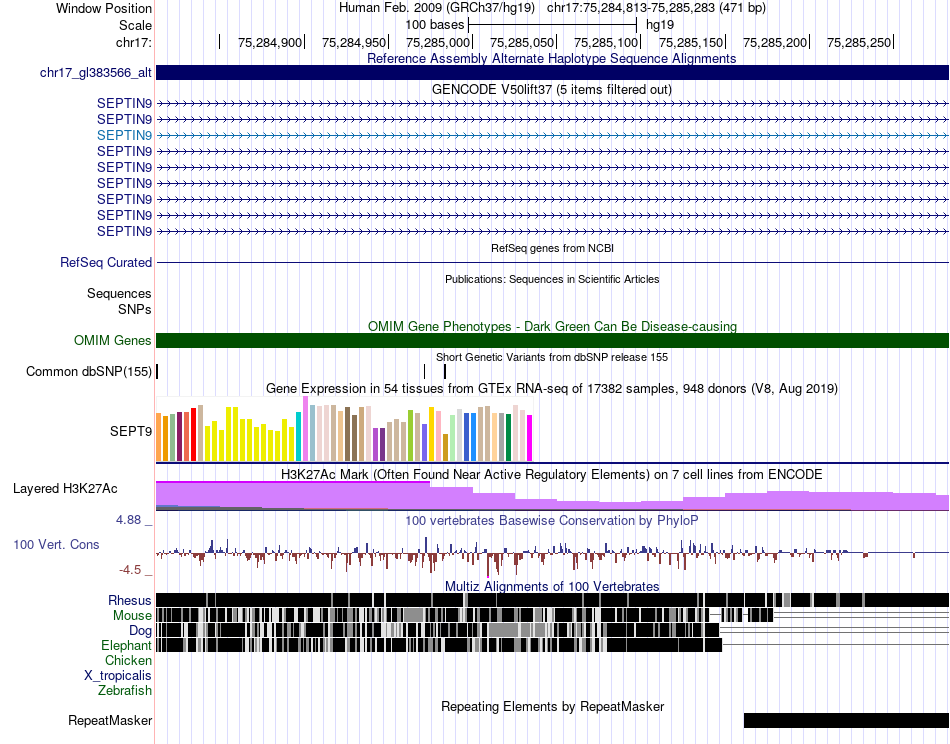950x744 pixels.
Task: Click the SEPT9 GTEx label
Action: coord(130,431)
